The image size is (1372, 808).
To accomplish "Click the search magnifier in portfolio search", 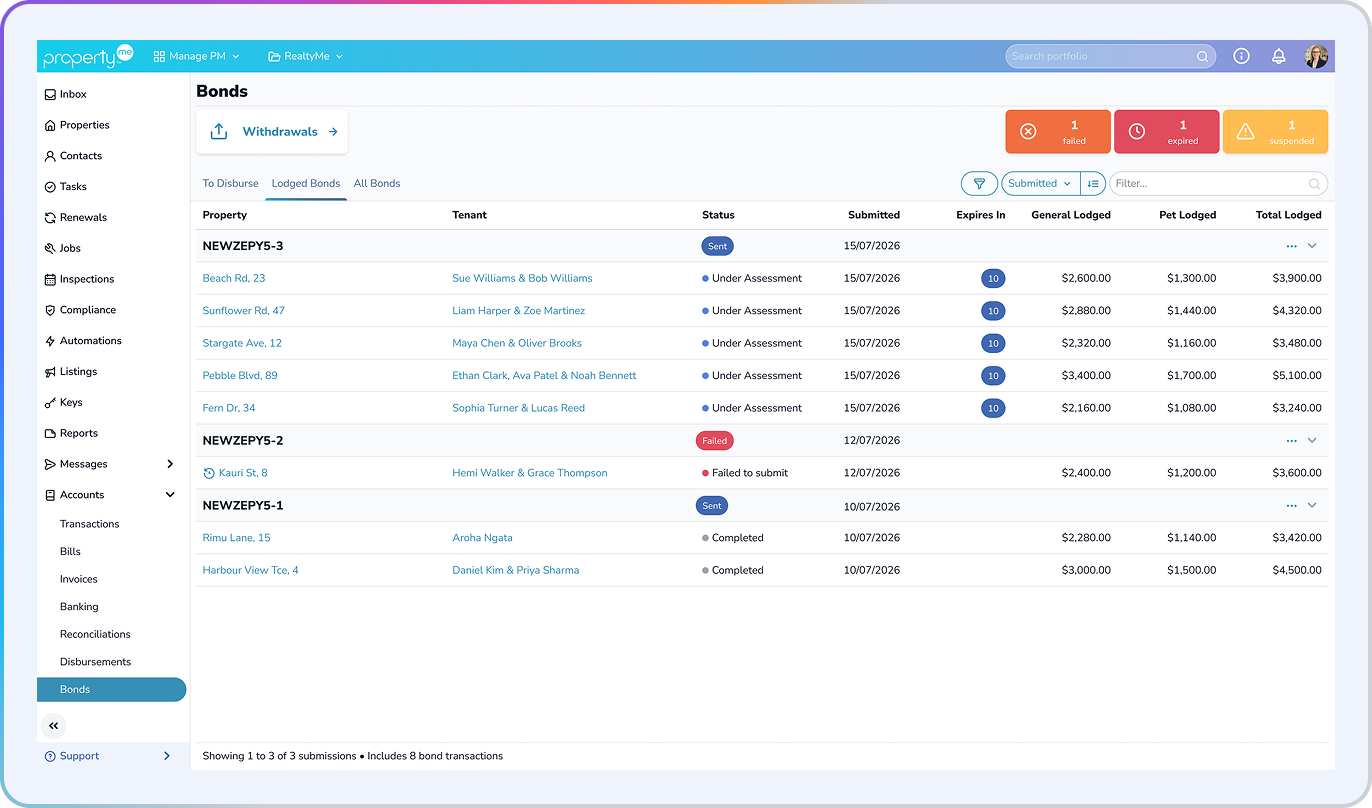I will (1202, 57).
